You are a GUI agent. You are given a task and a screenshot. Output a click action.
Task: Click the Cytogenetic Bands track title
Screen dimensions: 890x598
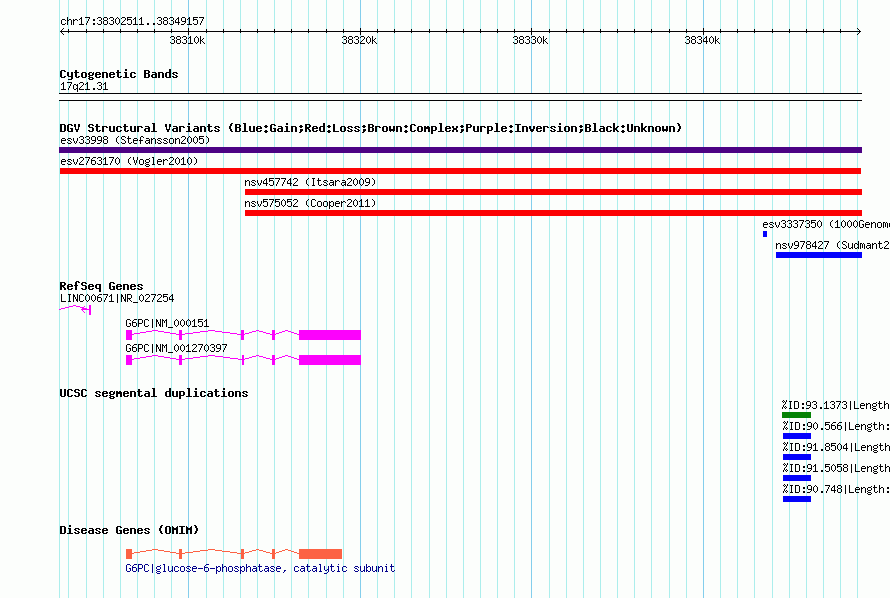[119, 74]
